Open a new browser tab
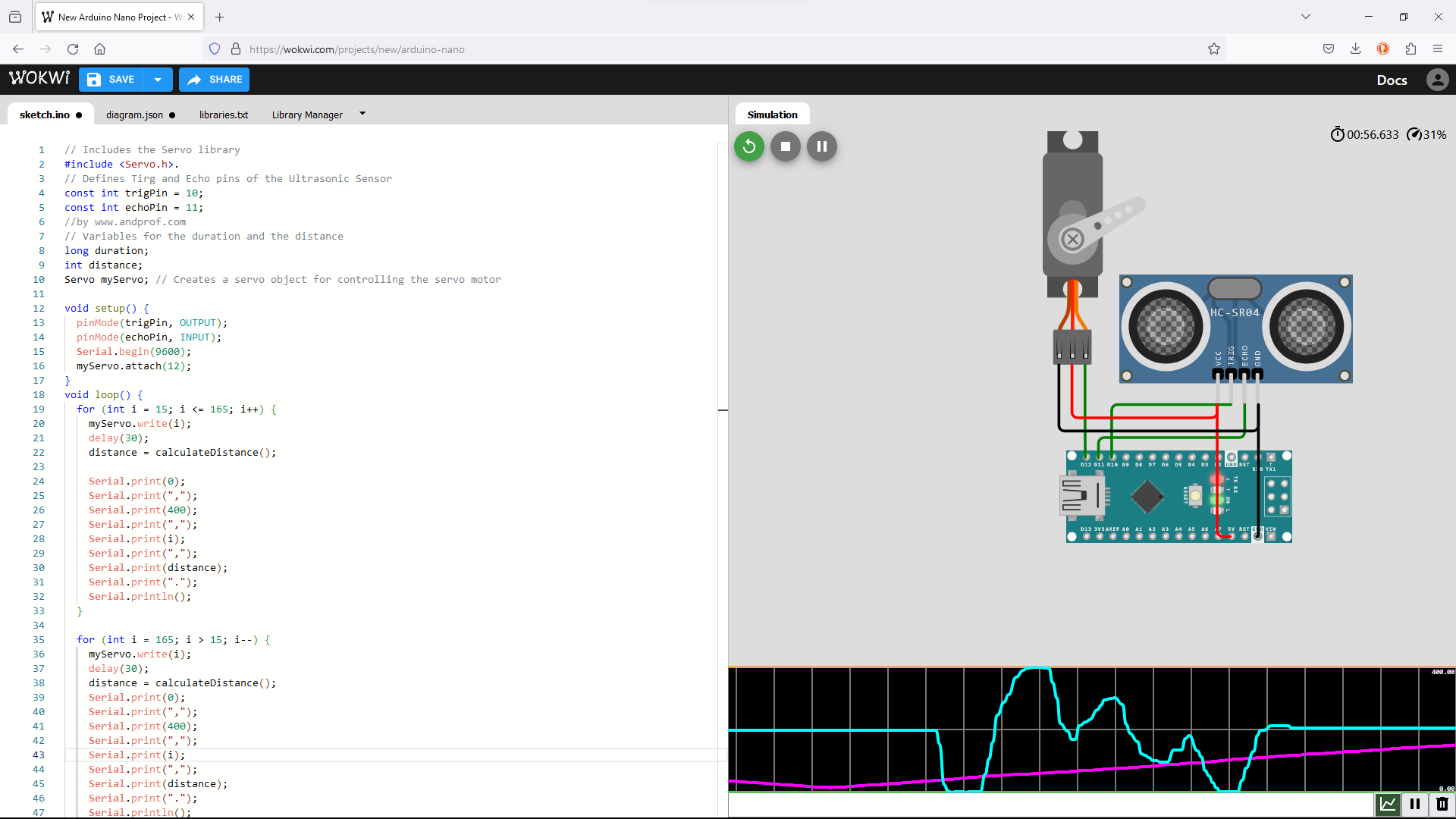This screenshot has height=819, width=1456. (220, 17)
